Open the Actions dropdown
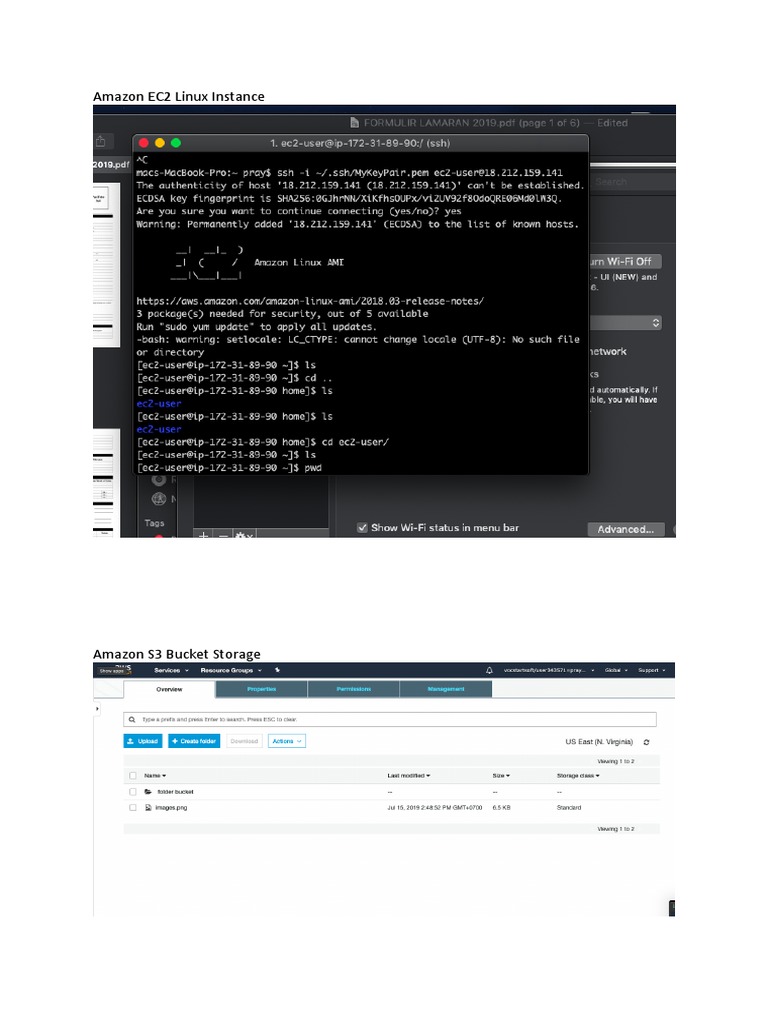The height and width of the screenshot is (1024, 768). pyautogui.click(x=287, y=741)
